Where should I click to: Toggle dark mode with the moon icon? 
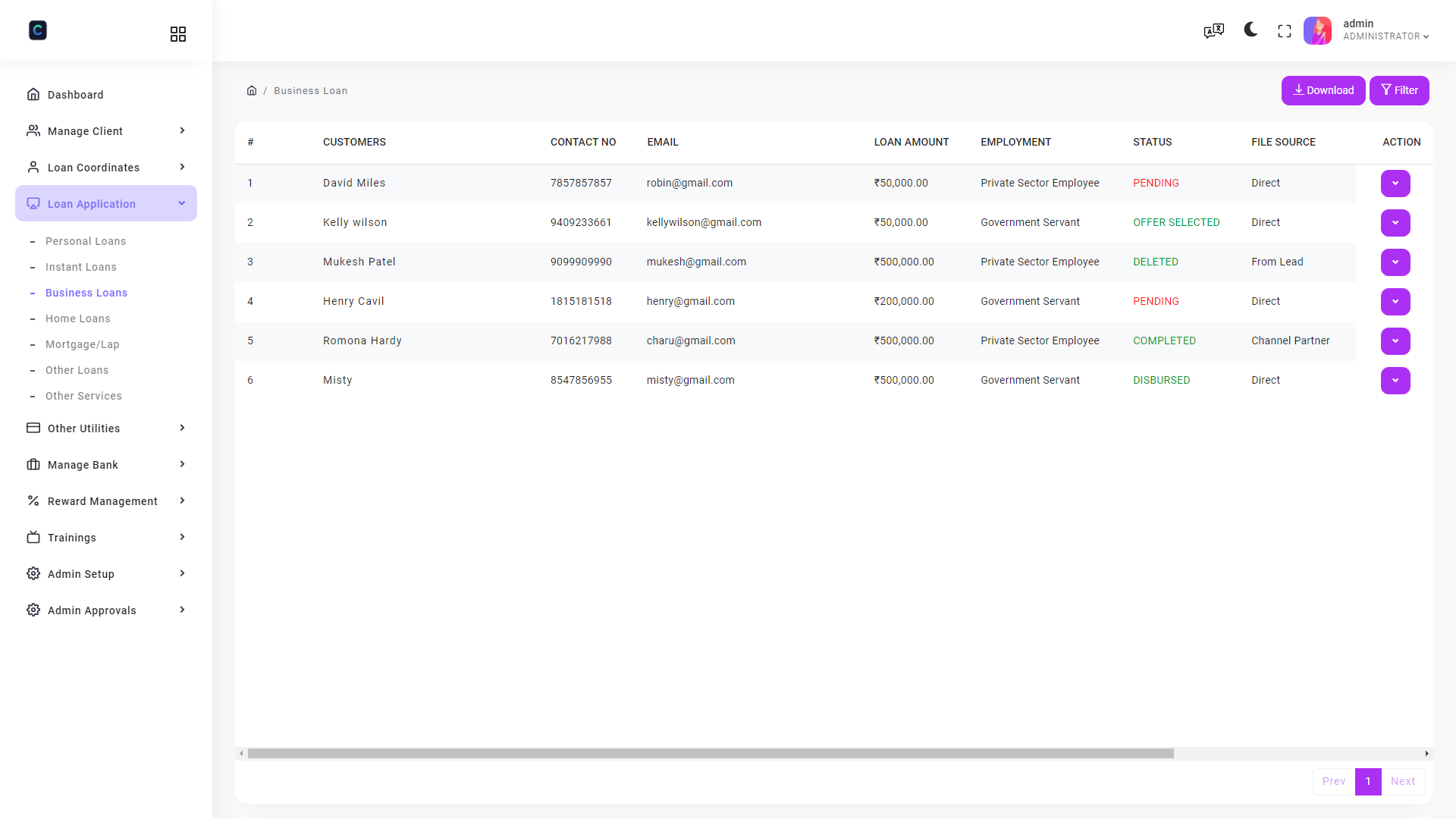(1250, 30)
